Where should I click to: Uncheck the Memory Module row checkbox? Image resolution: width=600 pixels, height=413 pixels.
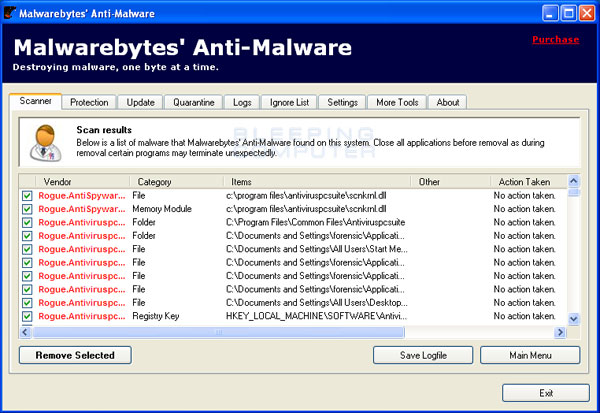(x=27, y=209)
